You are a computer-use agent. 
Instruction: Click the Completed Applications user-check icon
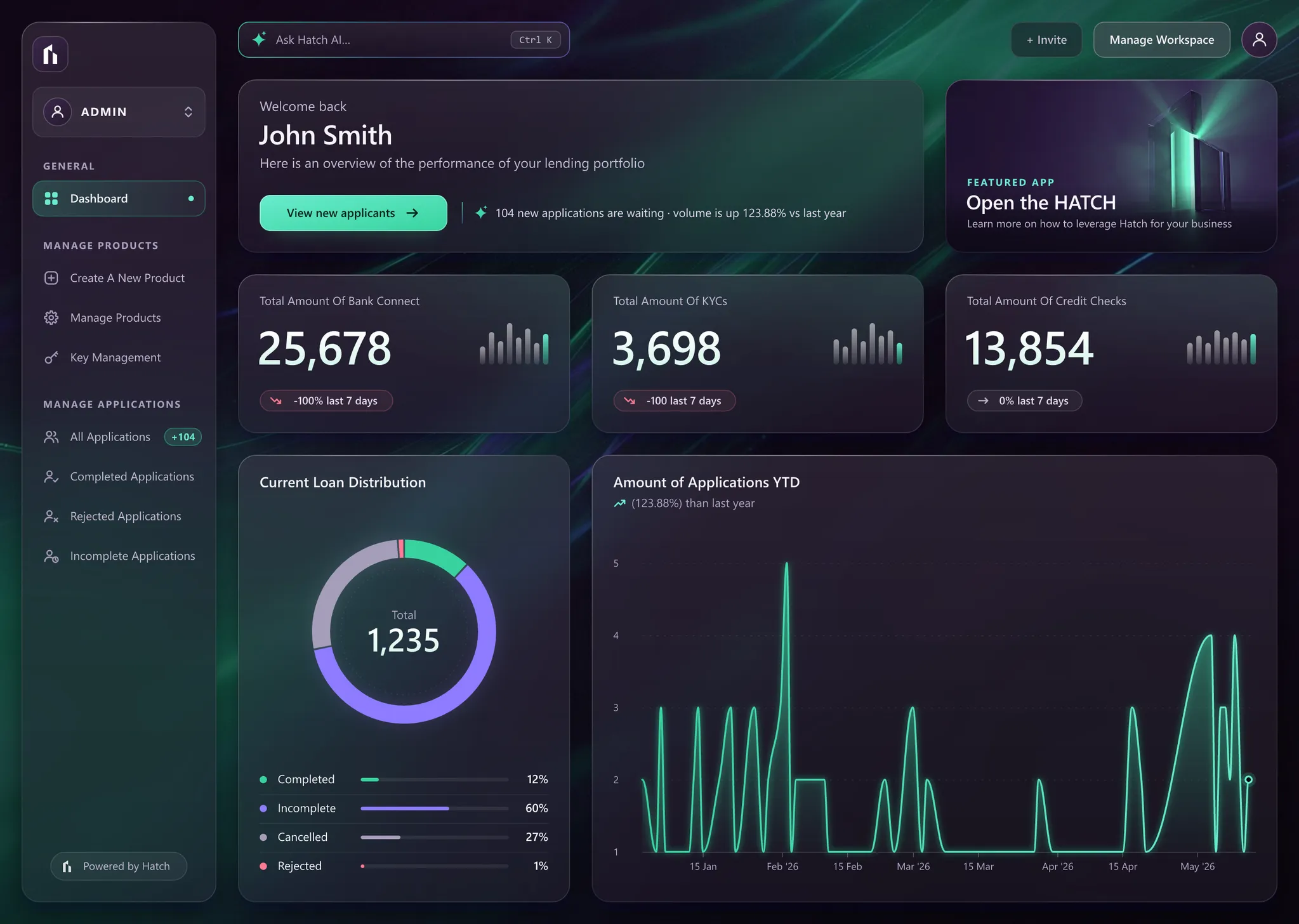coord(51,477)
